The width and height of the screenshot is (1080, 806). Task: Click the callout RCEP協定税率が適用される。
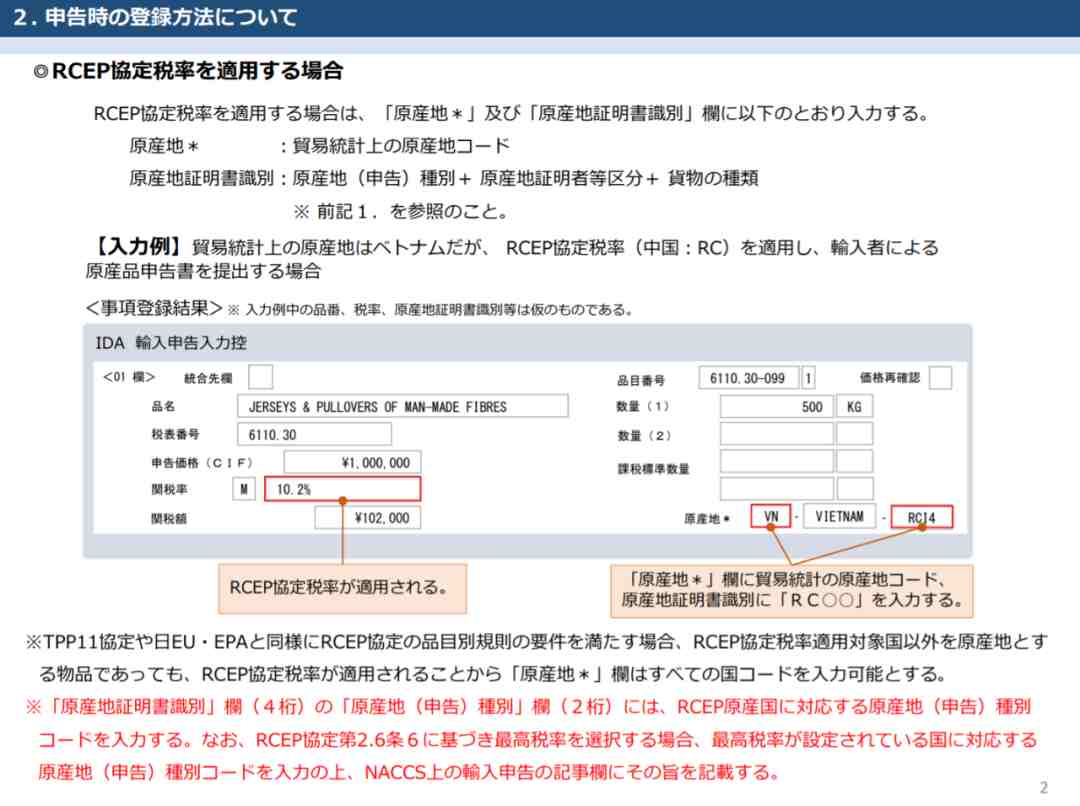[342, 588]
